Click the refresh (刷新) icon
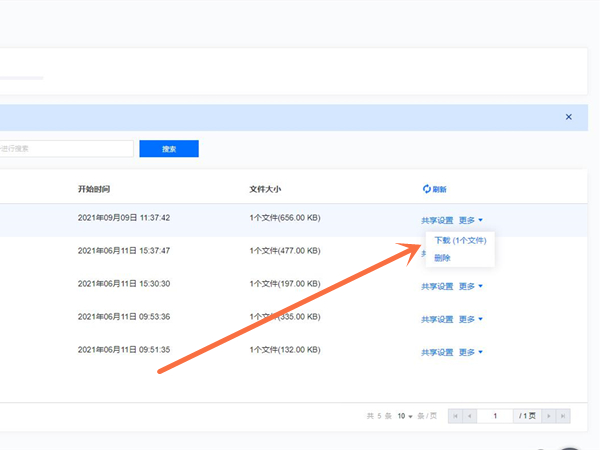 point(427,188)
